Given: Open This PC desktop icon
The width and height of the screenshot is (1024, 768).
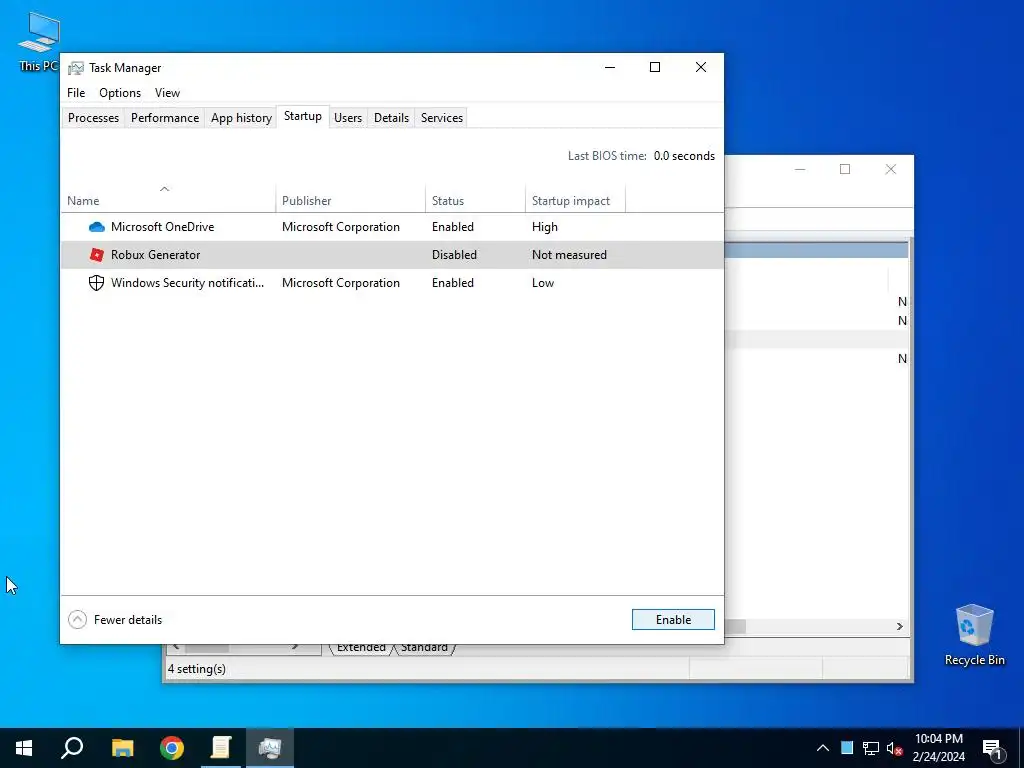Looking at the screenshot, I should (39, 41).
